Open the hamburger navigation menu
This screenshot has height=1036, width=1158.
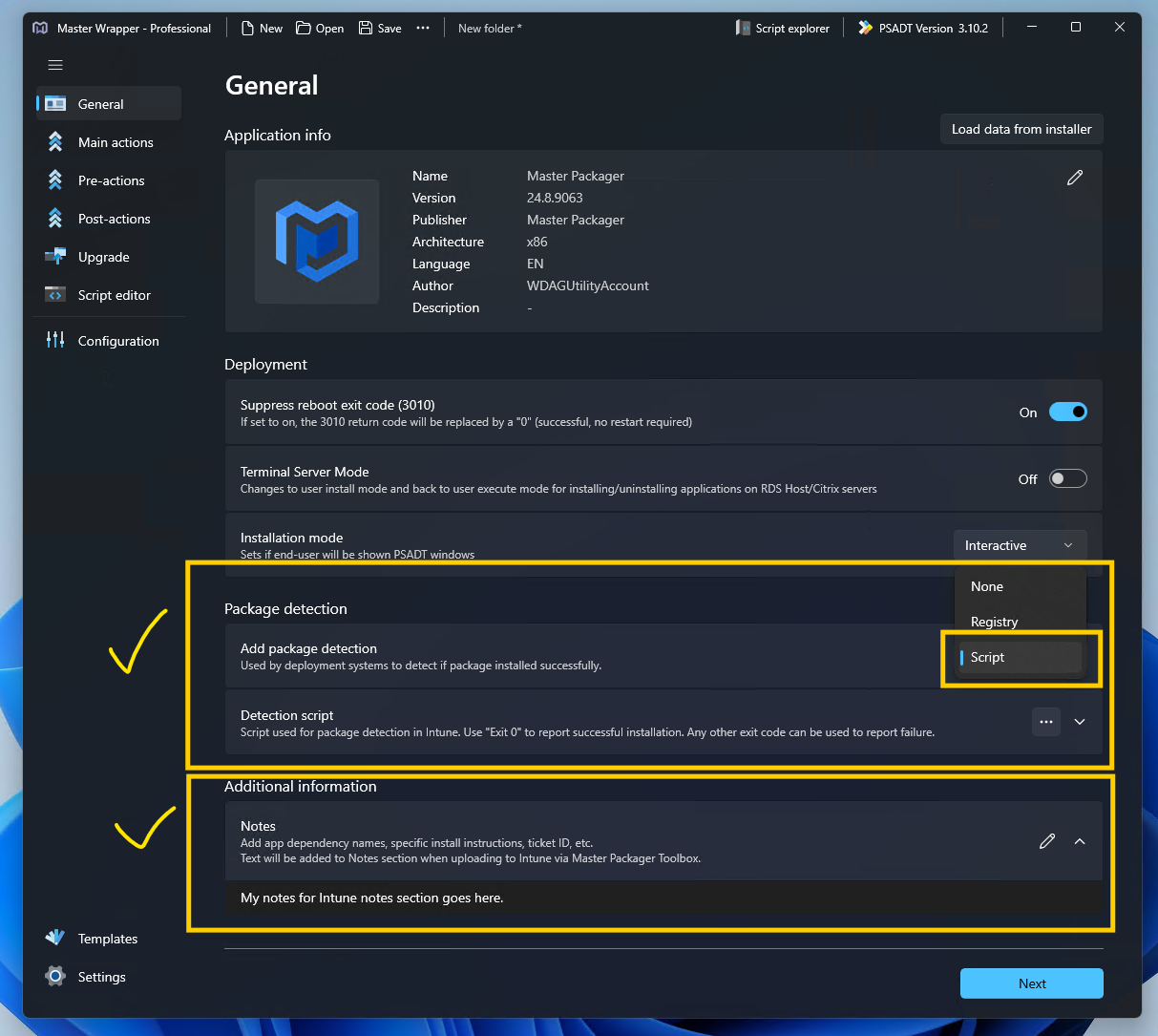(55, 65)
